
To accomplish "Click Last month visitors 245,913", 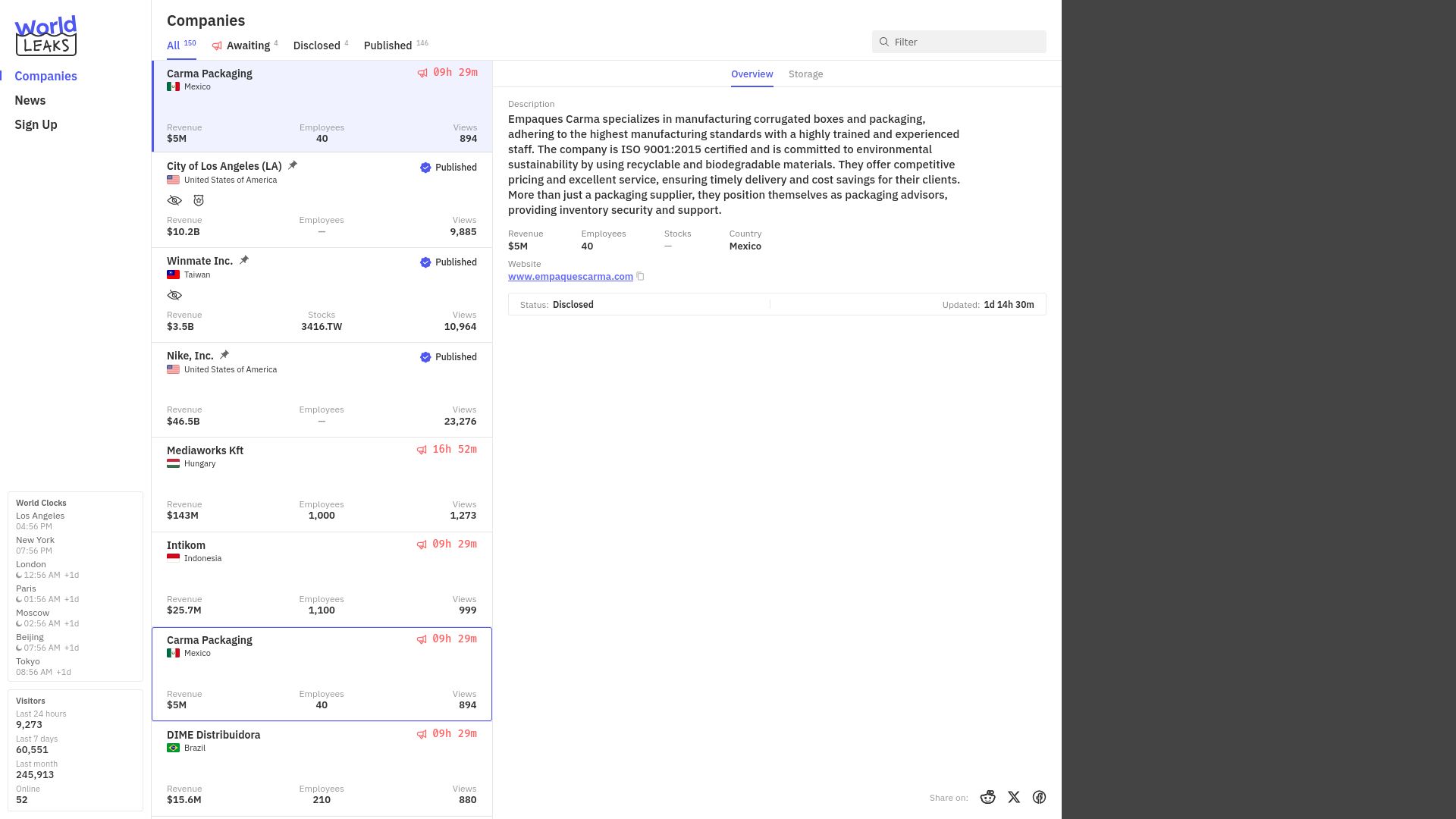I will tap(35, 775).
